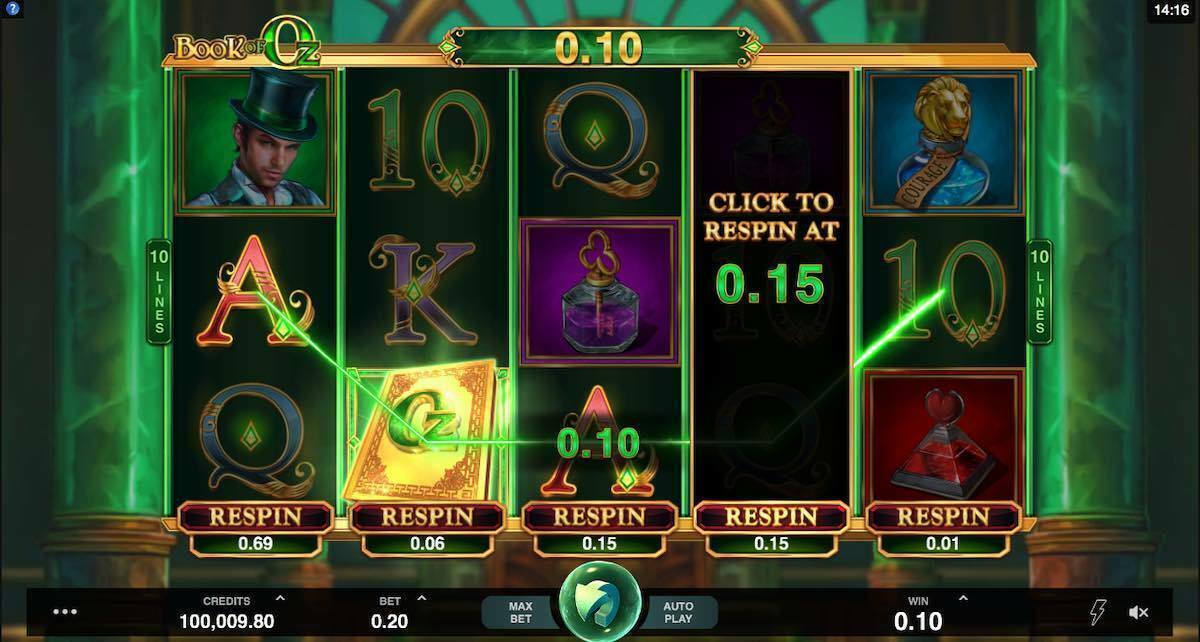Expand the Credits arrow
The width and height of the screenshot is (1200, 642).
point(280,599)
